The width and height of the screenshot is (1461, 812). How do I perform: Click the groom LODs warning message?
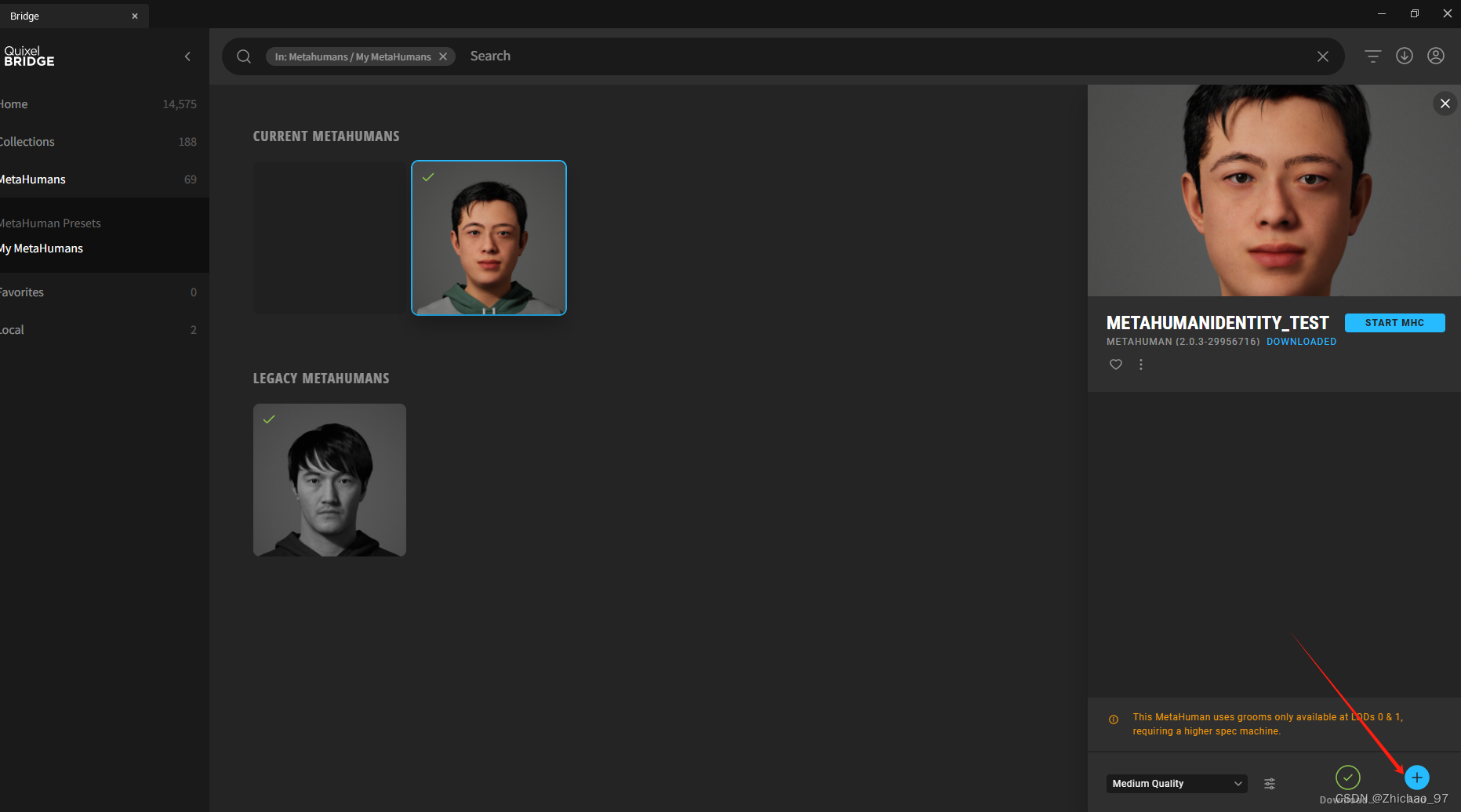coord(1267,724)
